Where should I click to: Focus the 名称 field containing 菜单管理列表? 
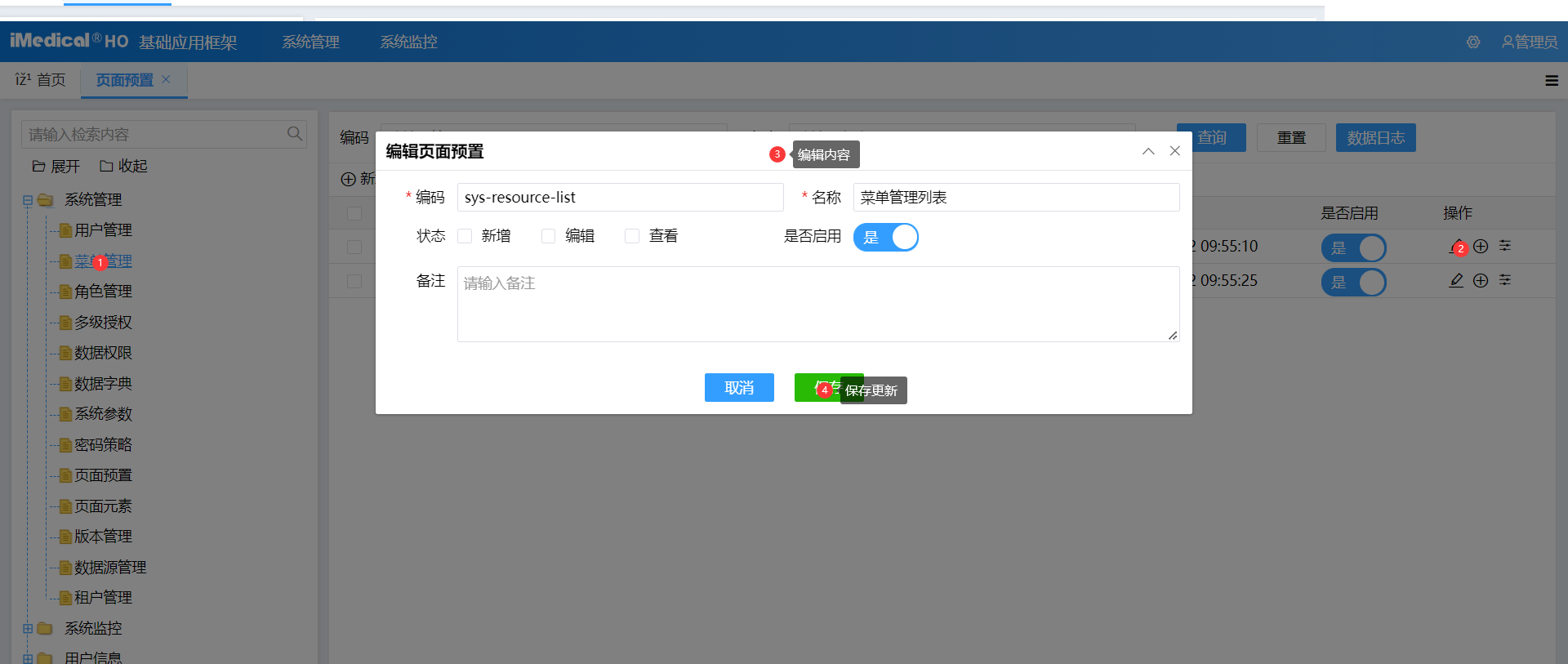(1017, 197)
